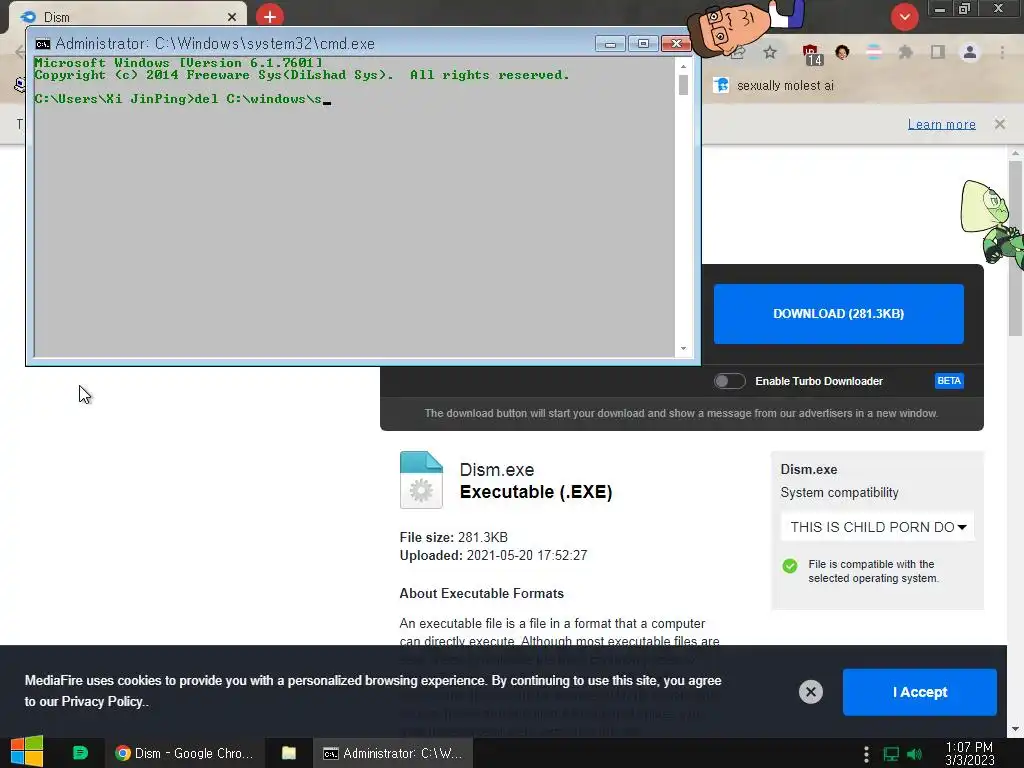This screenshot has height=768, width=1024.
Task: Close the Dism browser tab
Action: pos(232,17)
